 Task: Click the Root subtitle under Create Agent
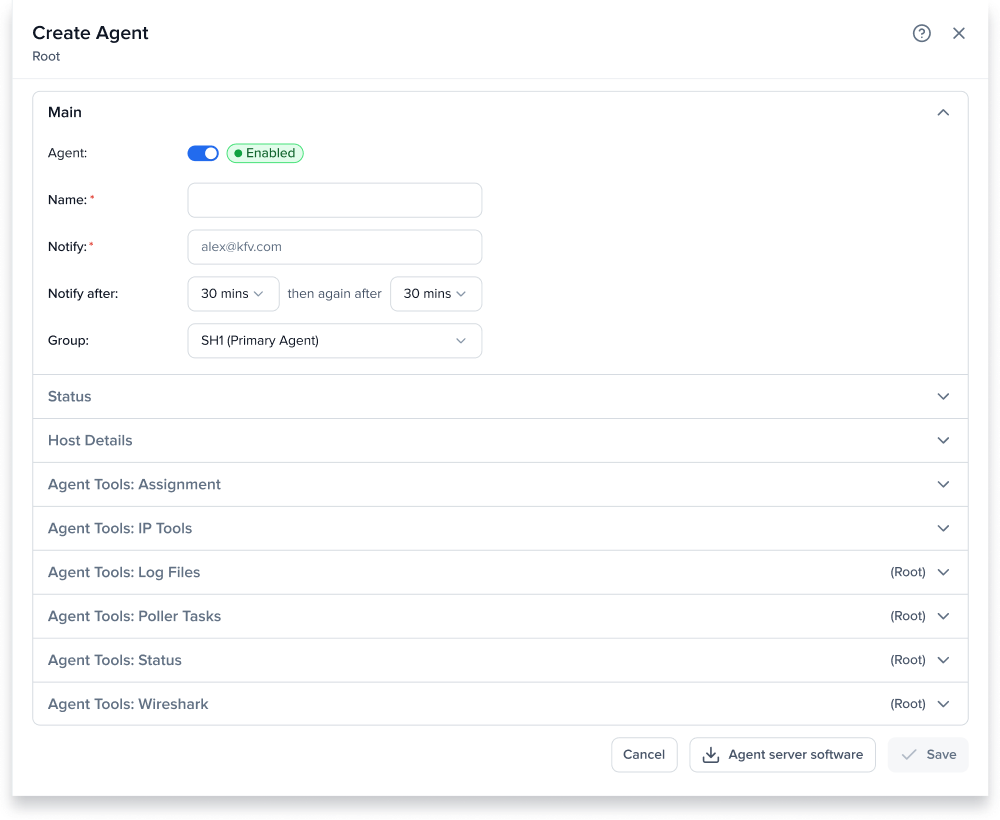tap(46, 56)
